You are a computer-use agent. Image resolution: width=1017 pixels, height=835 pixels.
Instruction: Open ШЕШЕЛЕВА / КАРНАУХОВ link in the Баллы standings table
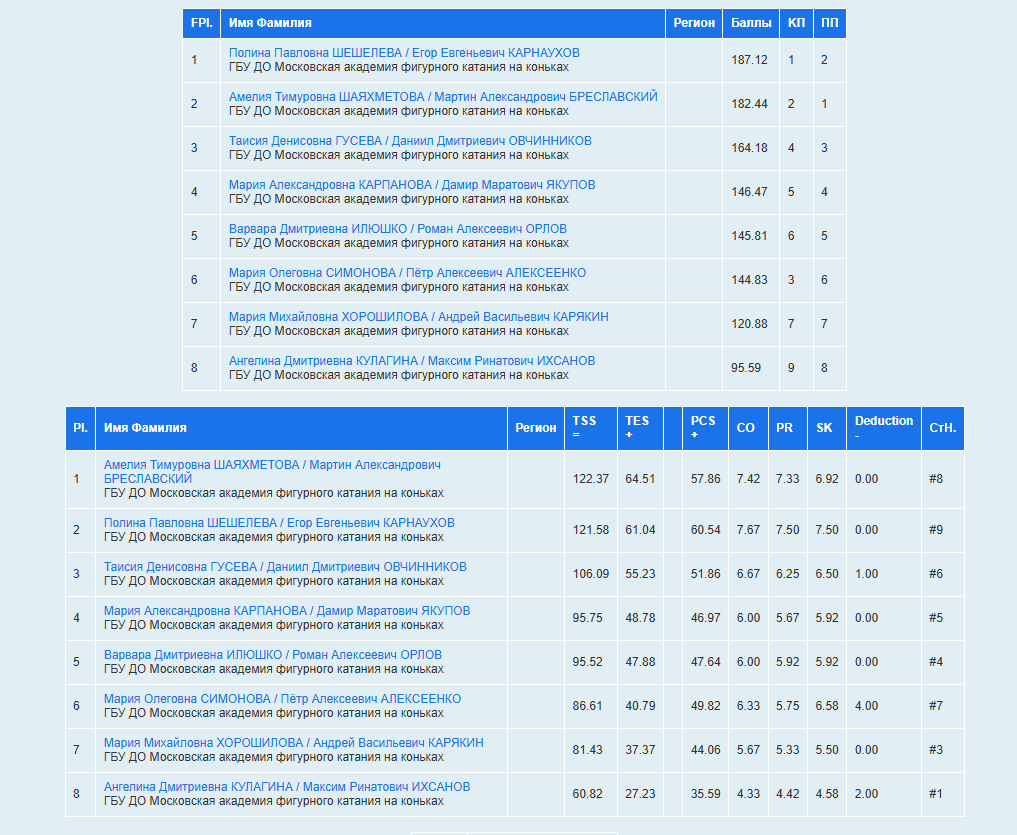(x=404, y=53)
